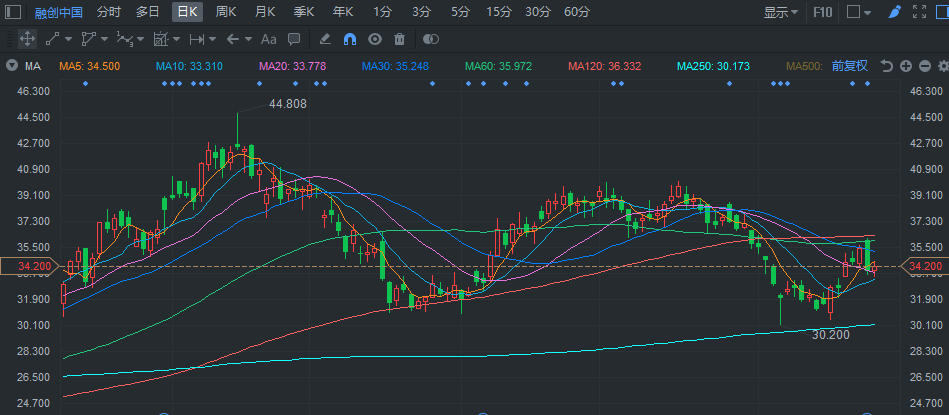949x415 pixels.
Task: Toggle drawings visibility with the eye icon
Action: 375,39
